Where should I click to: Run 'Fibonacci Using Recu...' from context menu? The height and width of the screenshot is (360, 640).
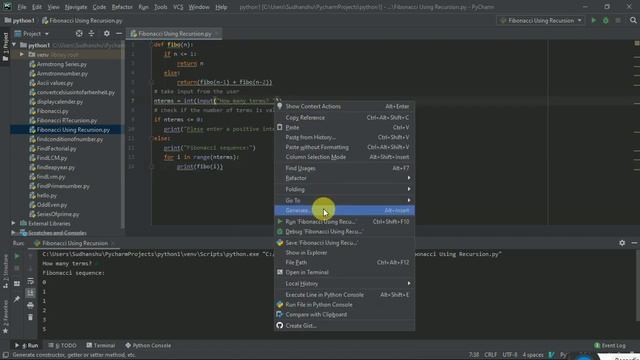344,222
